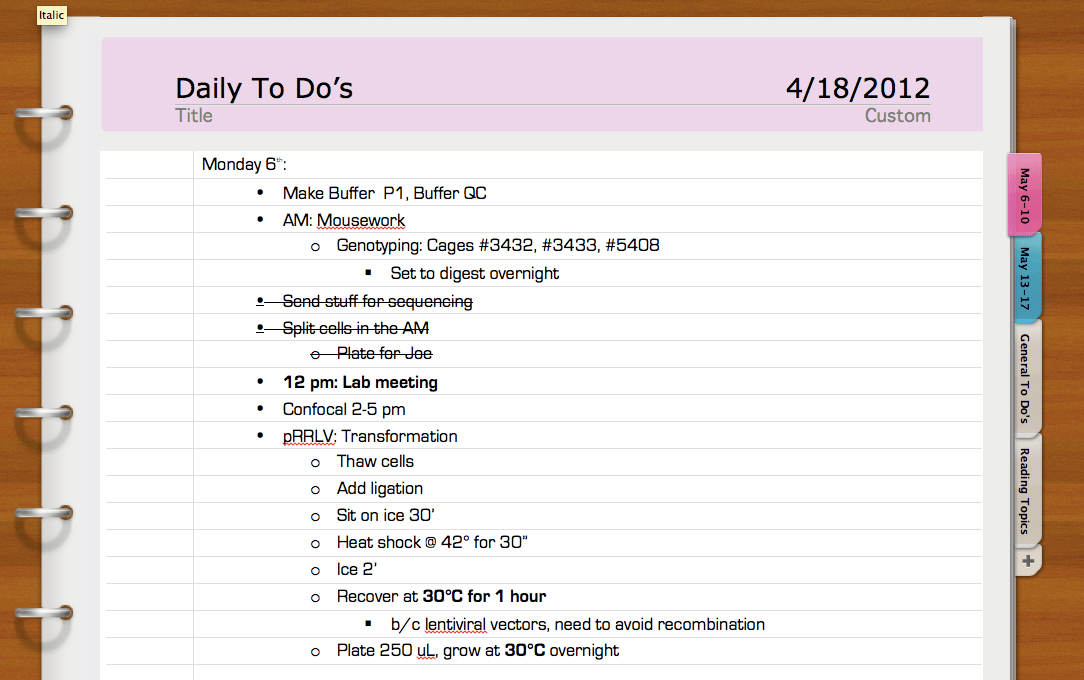Click the circle marker beside "Thaw cells"
1084x680 pixels.
[316, 461]
